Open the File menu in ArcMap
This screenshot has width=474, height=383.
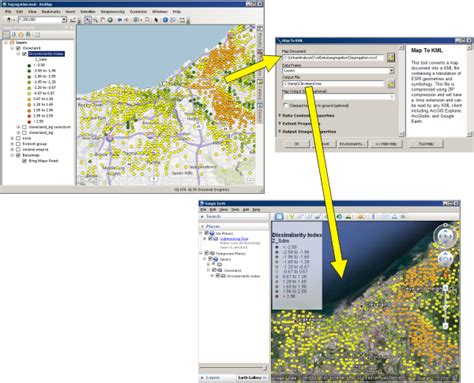(8, 12)
